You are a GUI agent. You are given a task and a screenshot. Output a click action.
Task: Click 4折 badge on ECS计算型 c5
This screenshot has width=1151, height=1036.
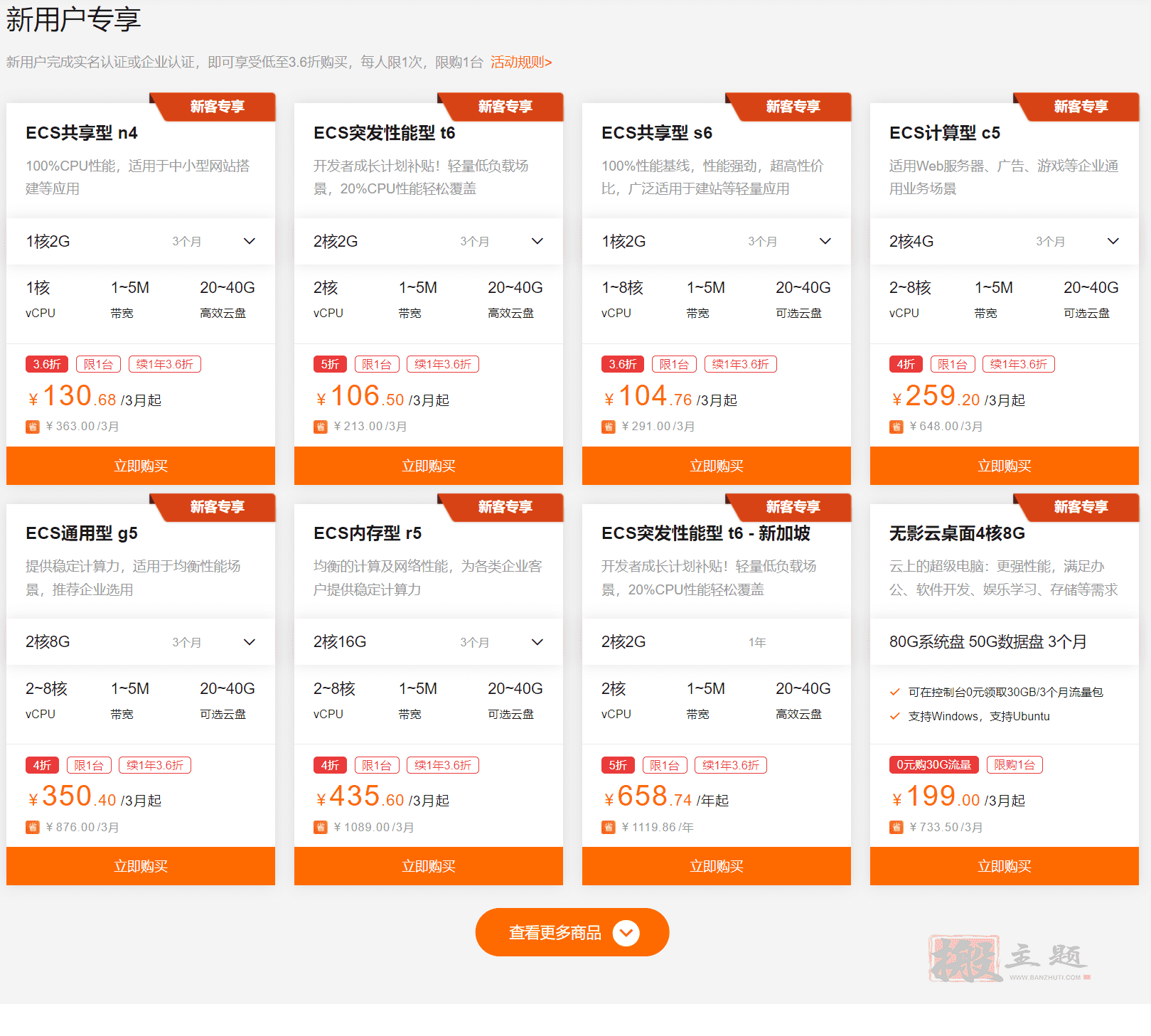pos(906,364)
